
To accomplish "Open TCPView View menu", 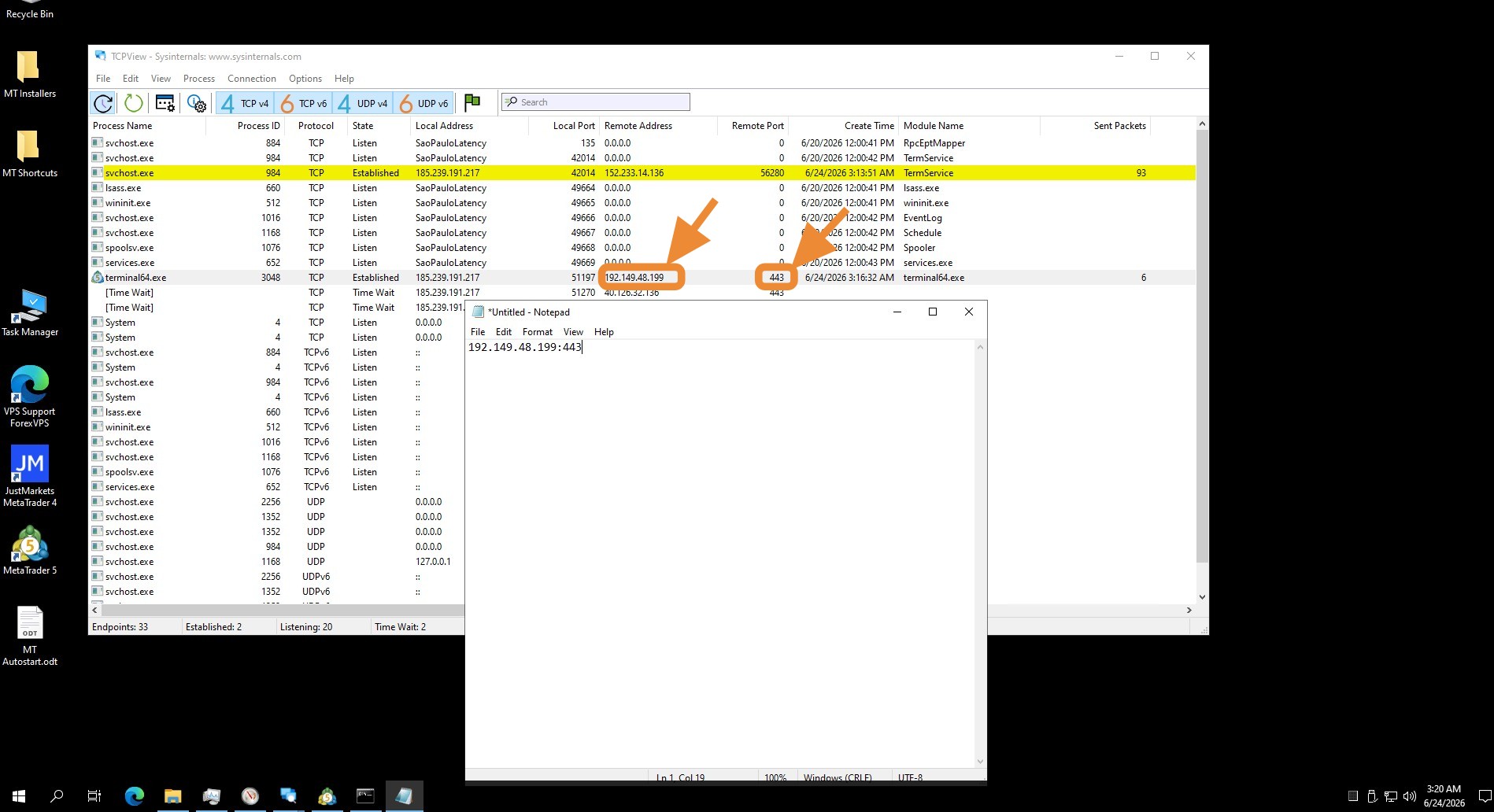I will [161, 79].
